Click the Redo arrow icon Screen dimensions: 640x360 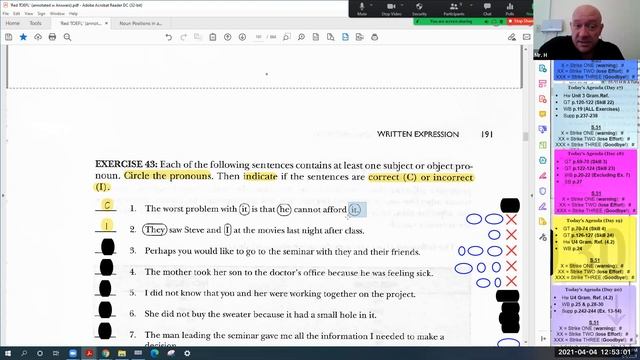click(183, 37)
